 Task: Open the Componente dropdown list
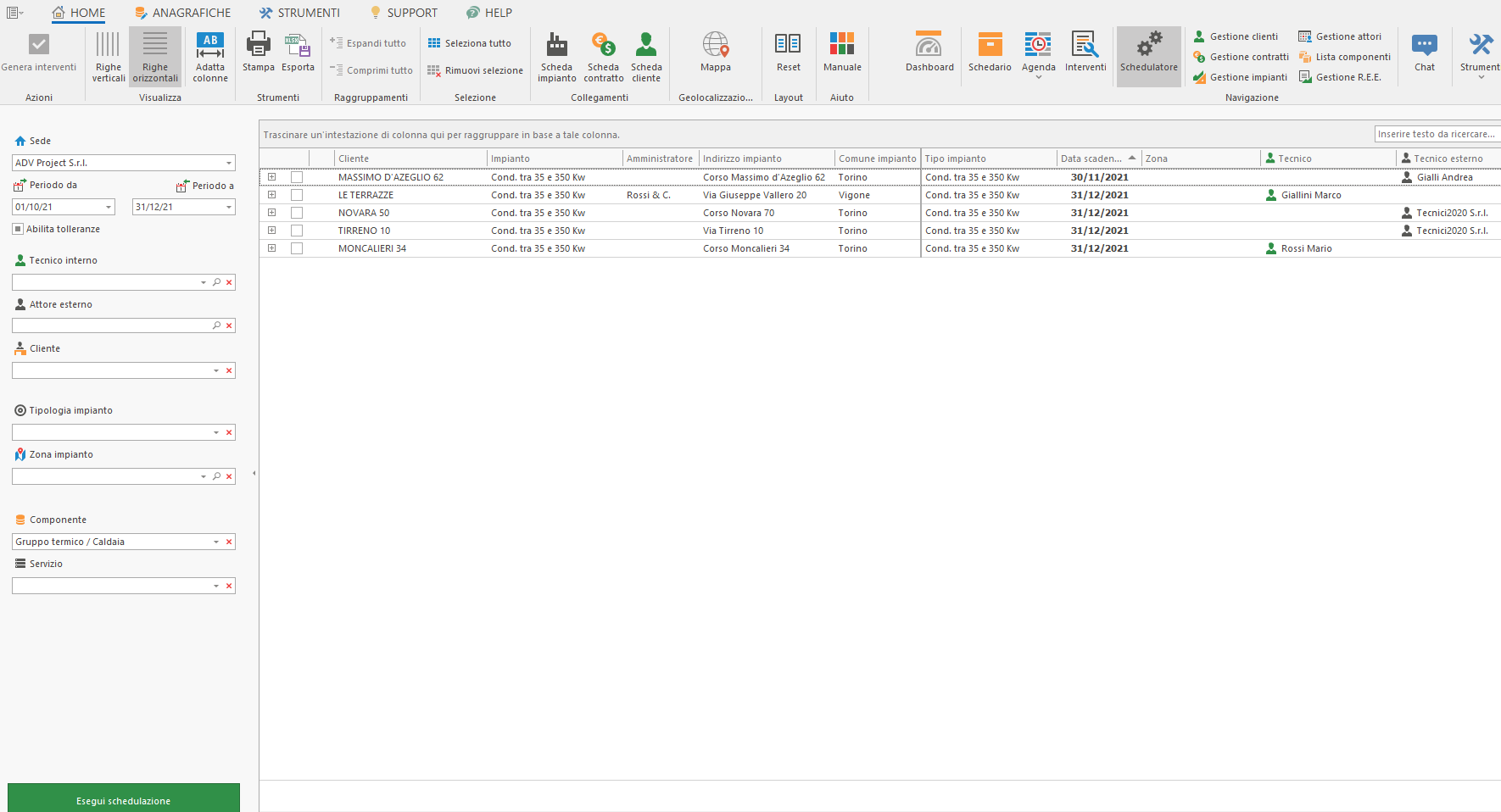click(216, 542)
